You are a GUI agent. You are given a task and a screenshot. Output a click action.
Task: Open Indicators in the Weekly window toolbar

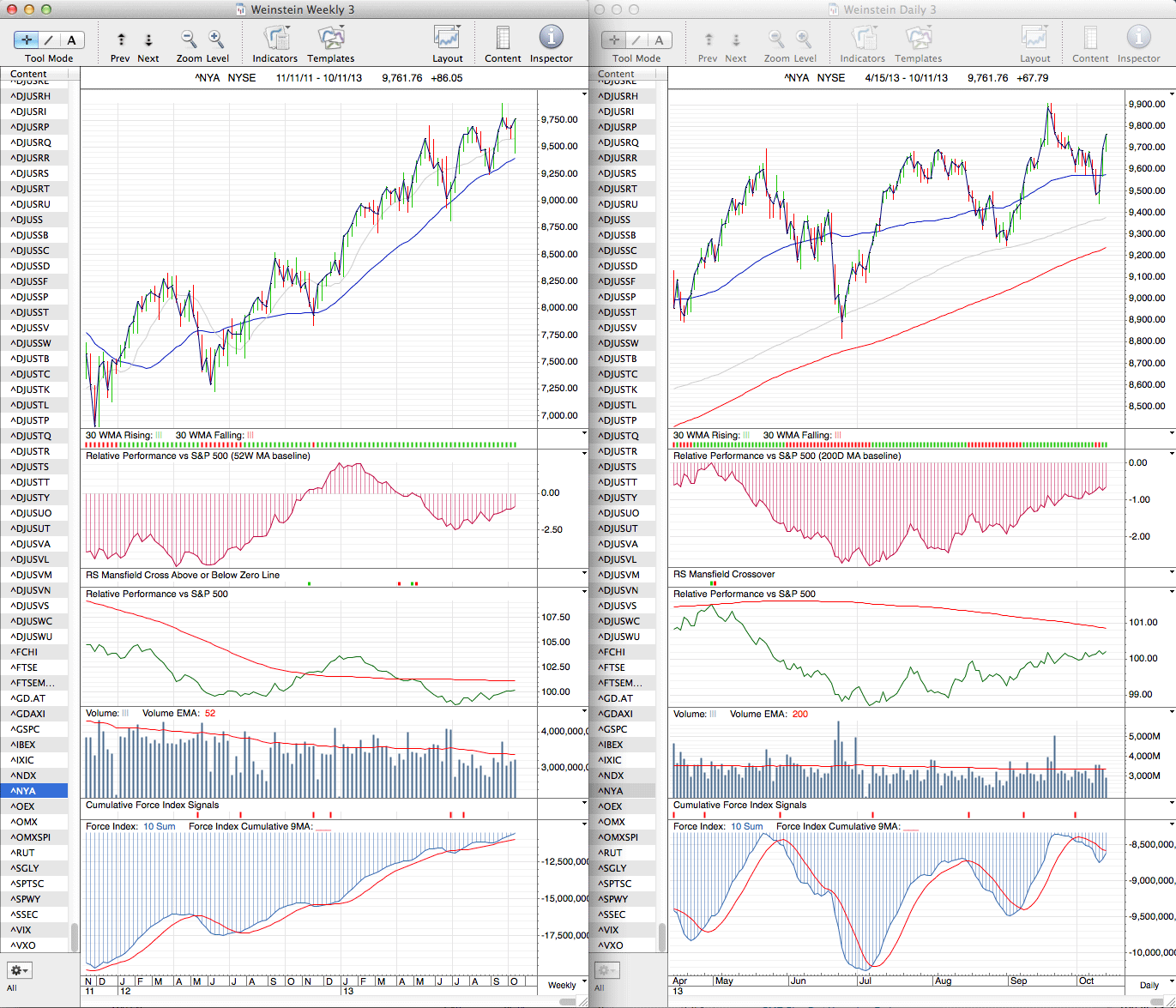pos(275,39)
